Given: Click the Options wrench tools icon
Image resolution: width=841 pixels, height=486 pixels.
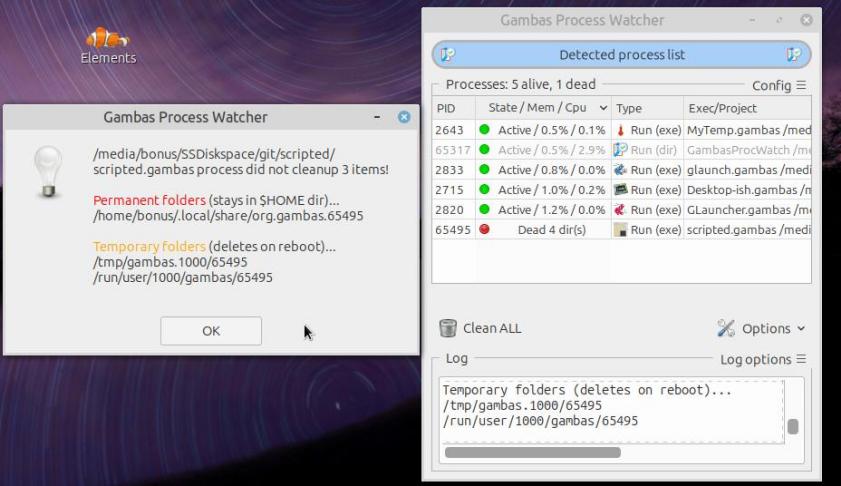Looking at the screenshot, I should tap(727, 328).
